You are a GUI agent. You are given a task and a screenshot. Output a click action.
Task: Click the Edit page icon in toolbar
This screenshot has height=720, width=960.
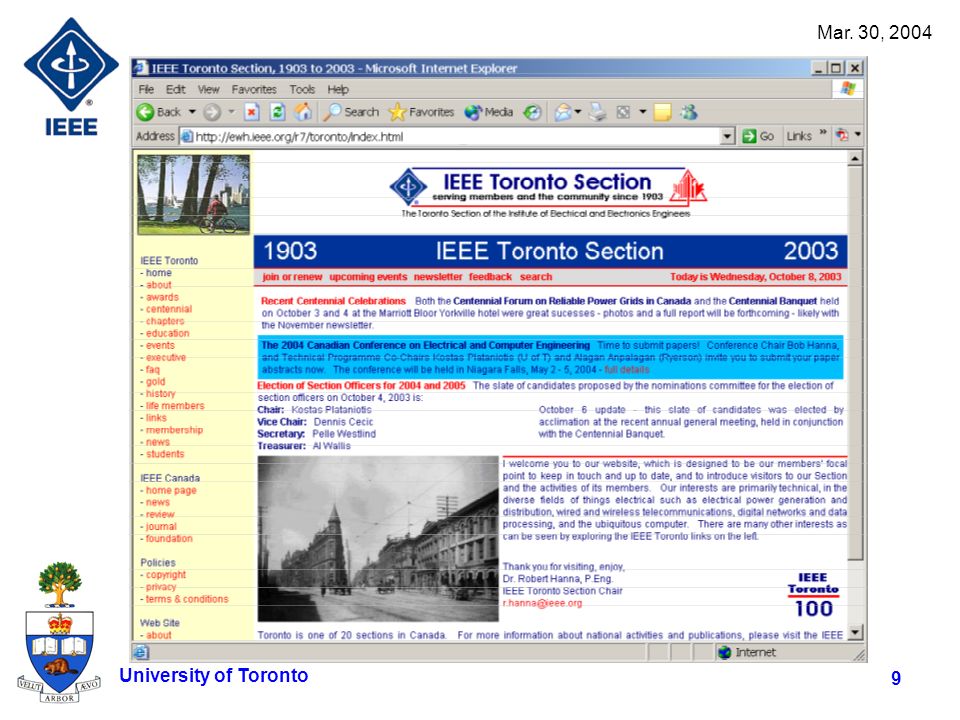623,112
